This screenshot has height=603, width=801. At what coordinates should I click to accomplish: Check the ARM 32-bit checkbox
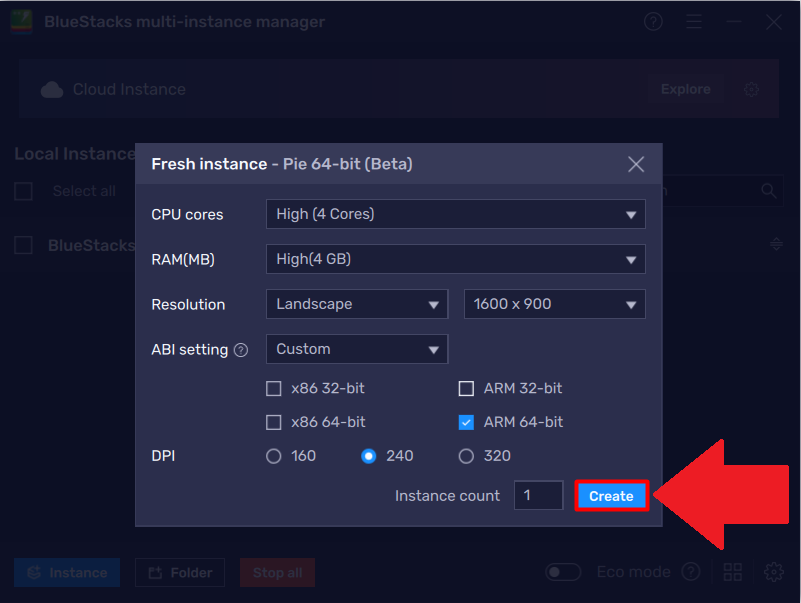point(466,388)
